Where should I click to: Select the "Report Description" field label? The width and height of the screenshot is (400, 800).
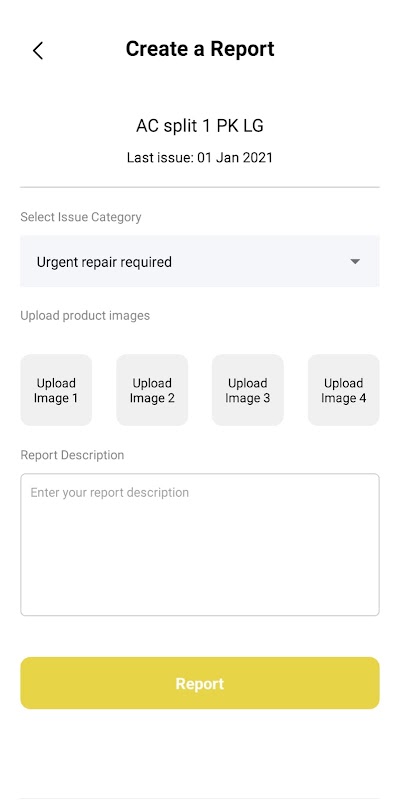pos(72,455)
